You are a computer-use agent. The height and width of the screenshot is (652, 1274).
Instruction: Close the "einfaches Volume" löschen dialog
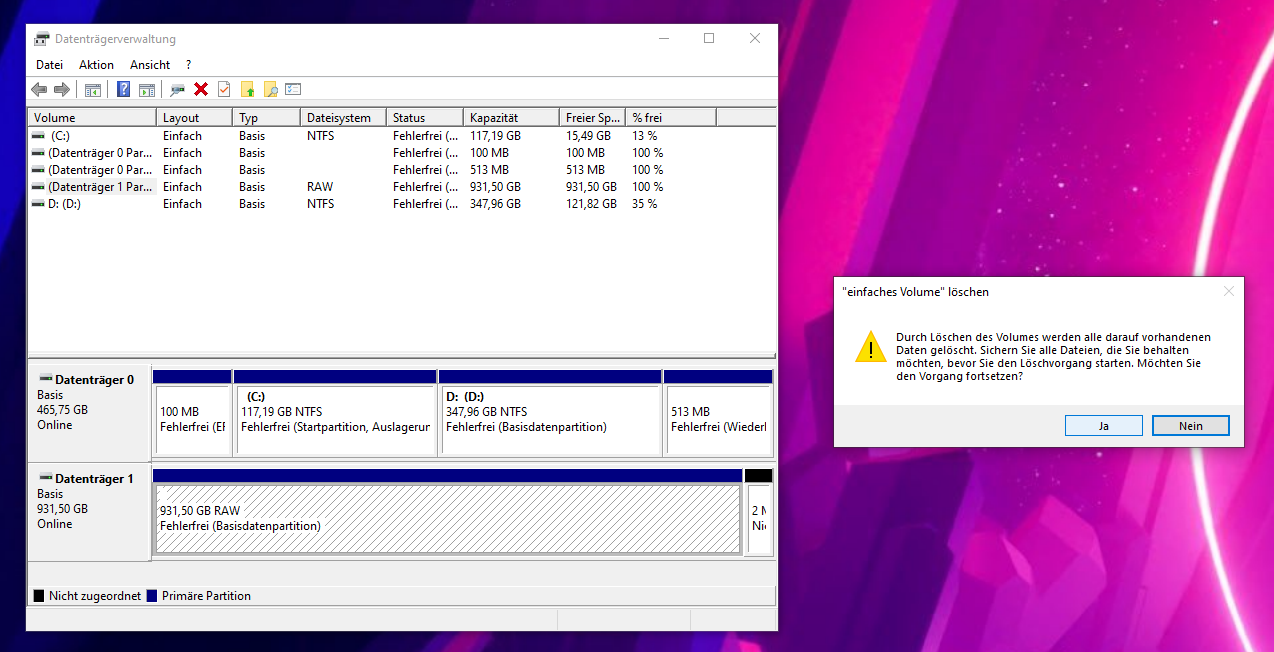click(x=1229, y=292)
